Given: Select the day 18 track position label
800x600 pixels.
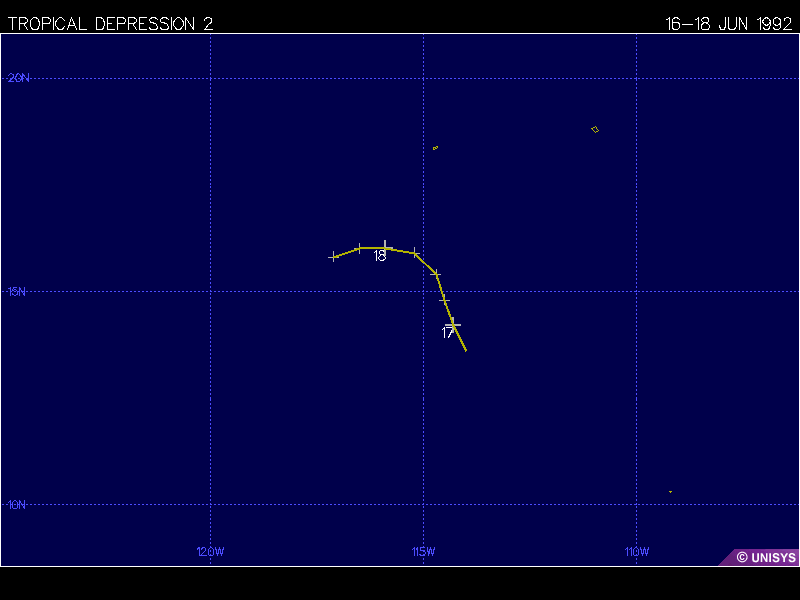Looking at the screenshot, I should (x=380, y=257).
